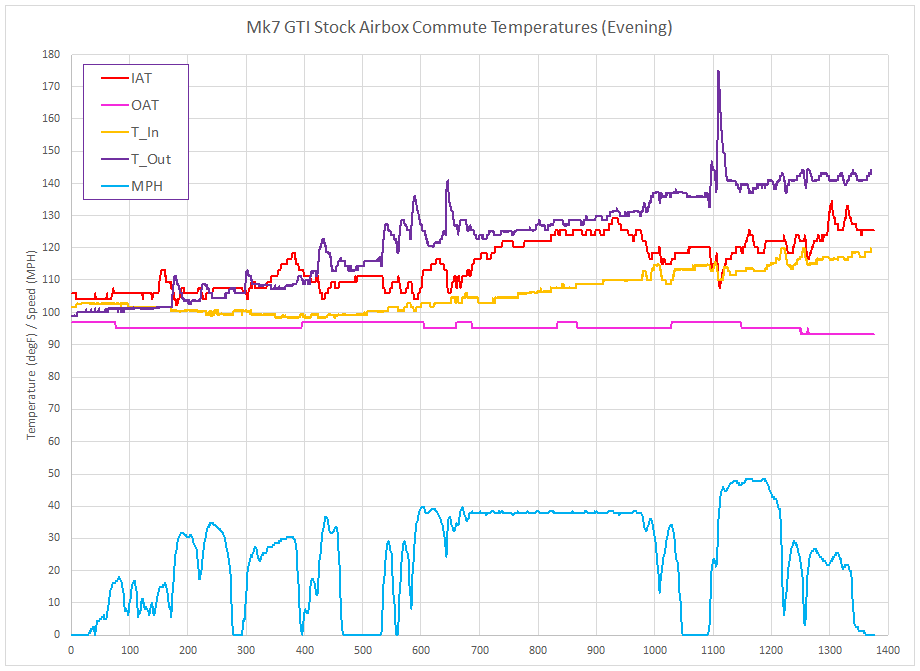This screenshot has height=671, width=920.
Task: Click the y-axis label 130
Action: (x=51, y=215)
